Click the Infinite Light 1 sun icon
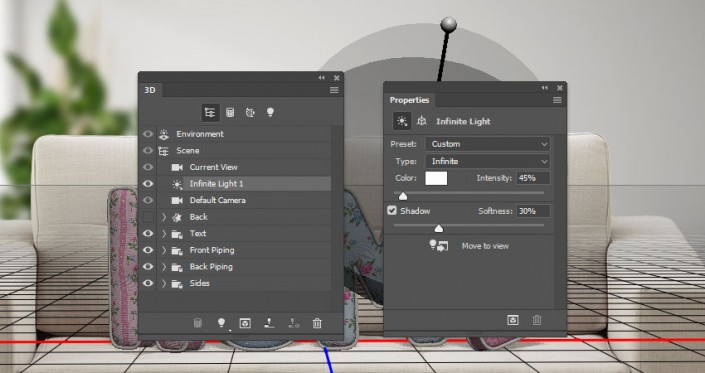 pos(177,184)
